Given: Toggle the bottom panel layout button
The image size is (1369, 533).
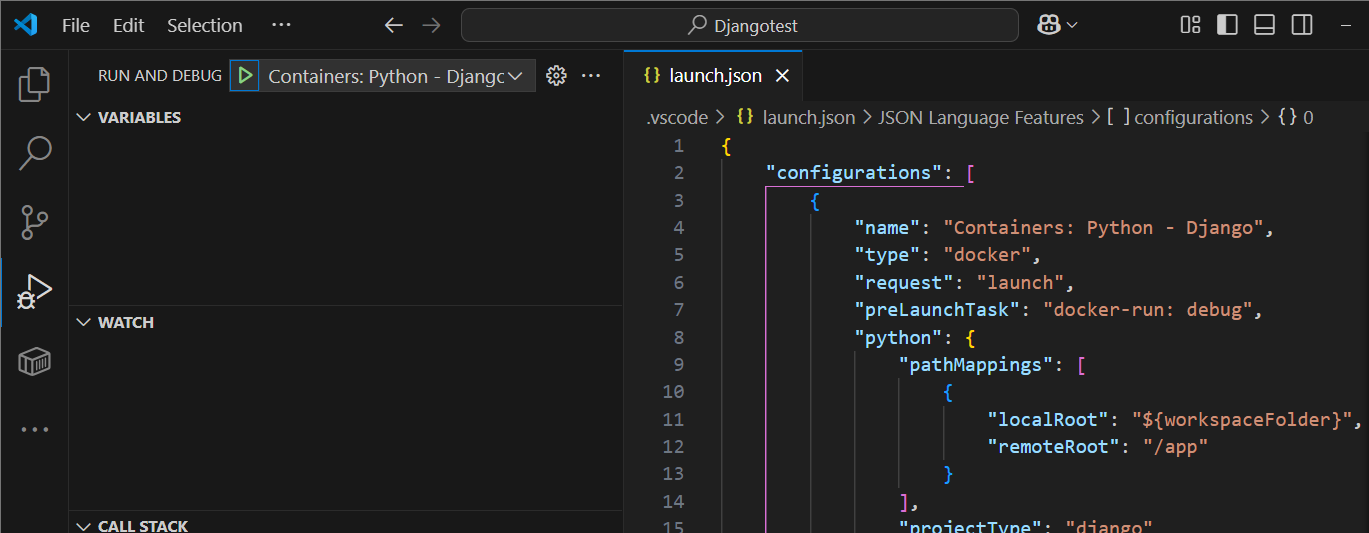Looking at the screenshot, I should click(1264, 25).
